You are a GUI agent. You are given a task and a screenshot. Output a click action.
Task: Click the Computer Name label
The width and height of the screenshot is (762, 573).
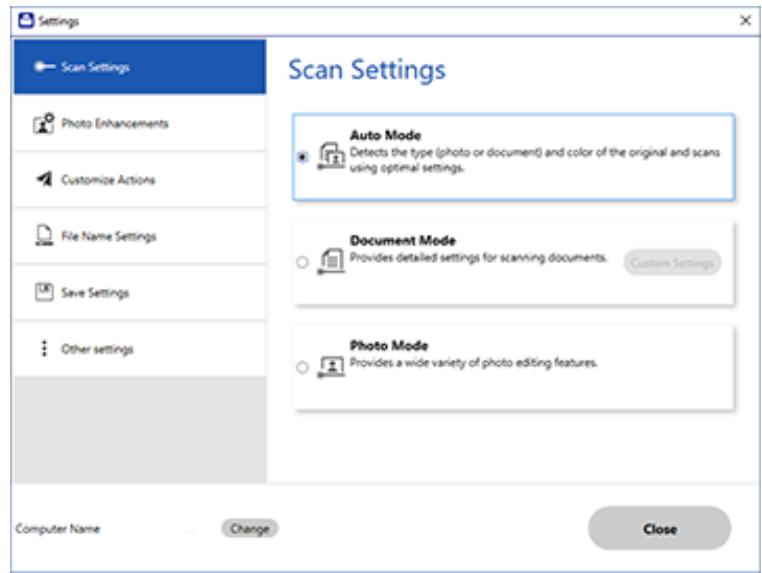(58, 528)
